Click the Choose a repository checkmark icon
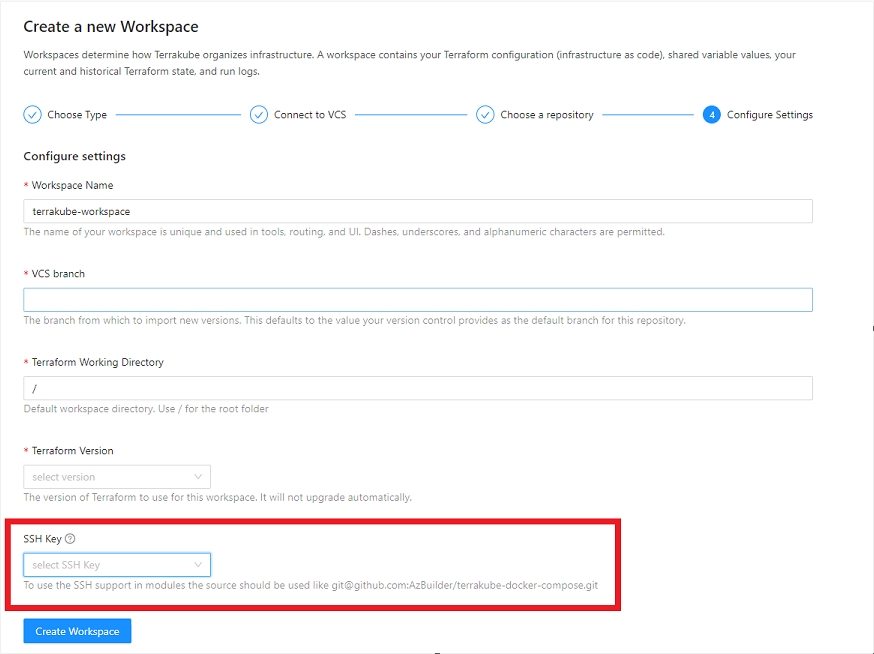The image size is (874, 654). 485,115
